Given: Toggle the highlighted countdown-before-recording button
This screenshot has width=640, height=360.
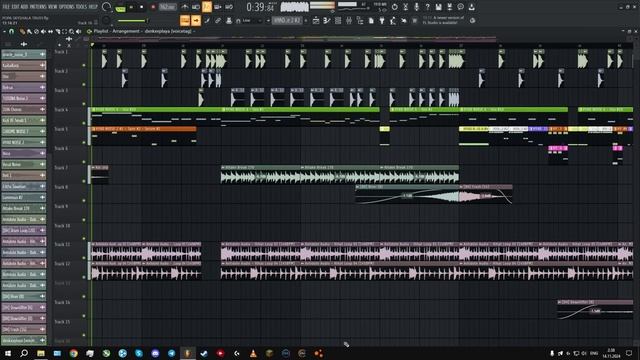Looking at the screenshot, I should (207, 7).
